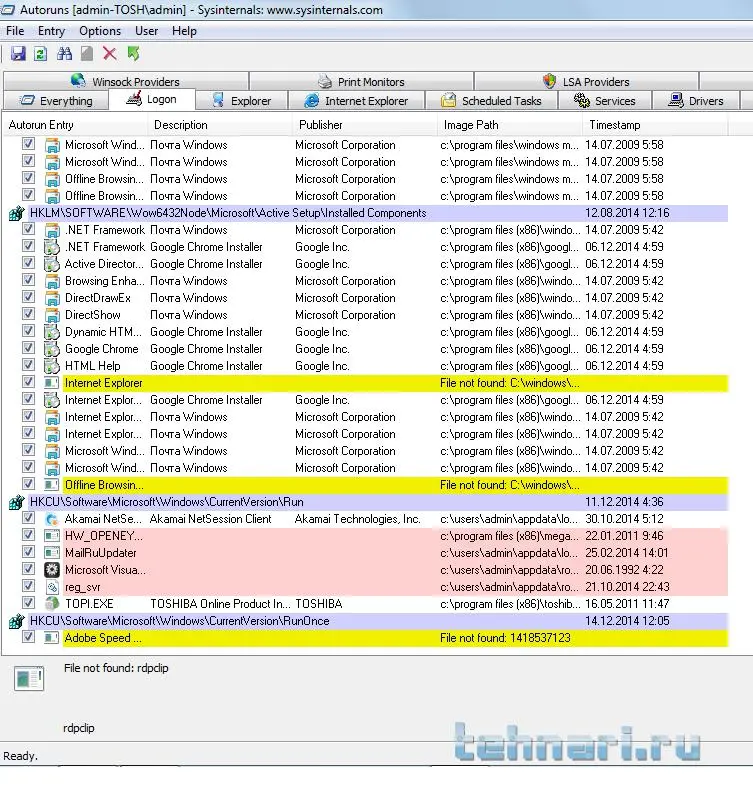Open the Internet Explorer tab
The width and height of the screenshot is (753, 793).
tap(357, 101)
